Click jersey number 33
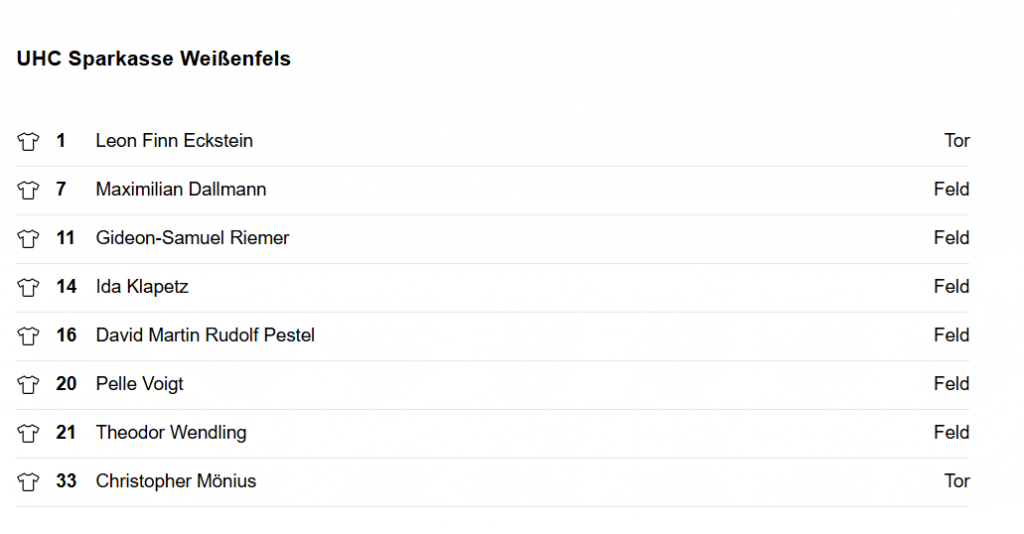The image size is (1024, 534). coord(66,481)
